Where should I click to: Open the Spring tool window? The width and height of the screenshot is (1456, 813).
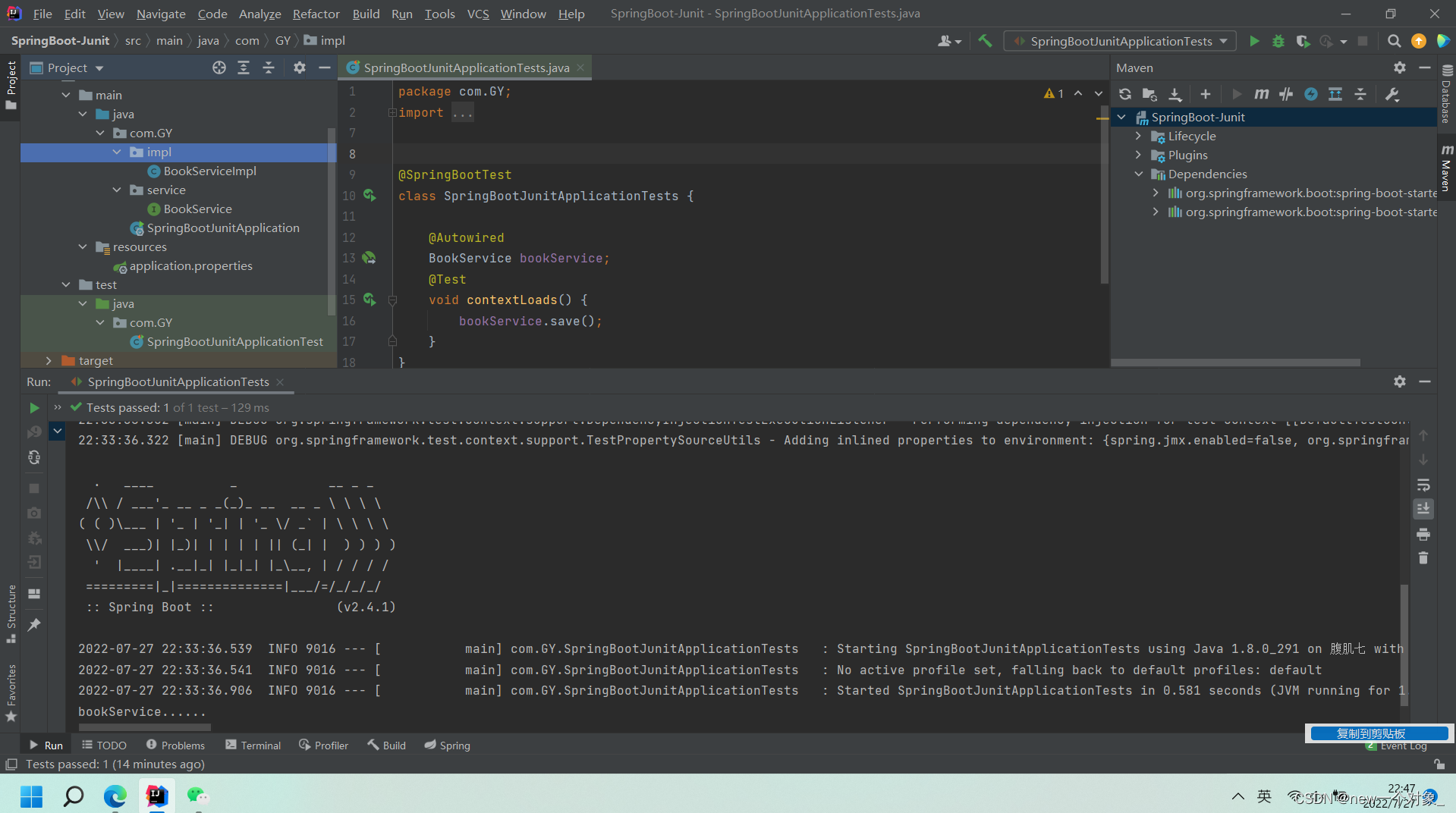[447, 746]
